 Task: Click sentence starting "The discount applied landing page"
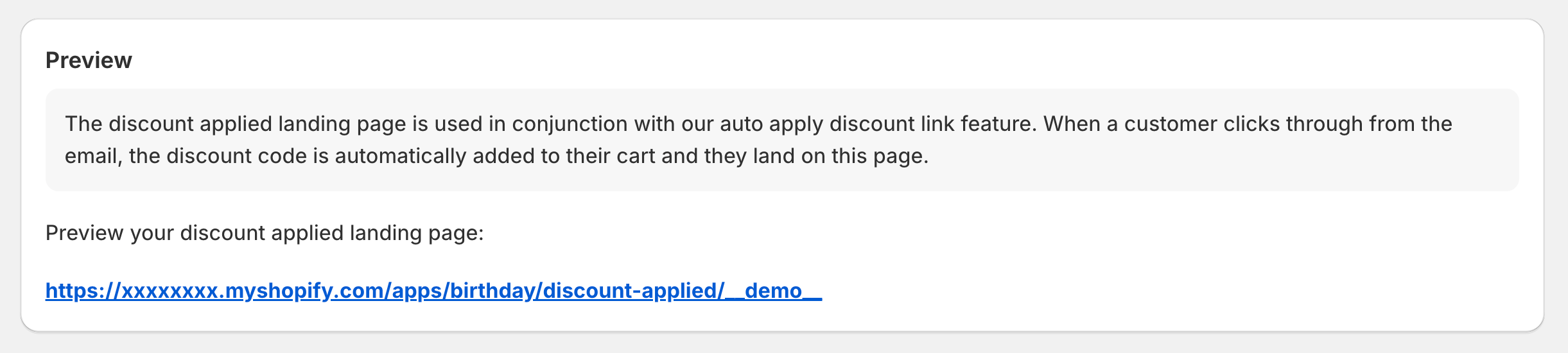click(x=551, y=123)
